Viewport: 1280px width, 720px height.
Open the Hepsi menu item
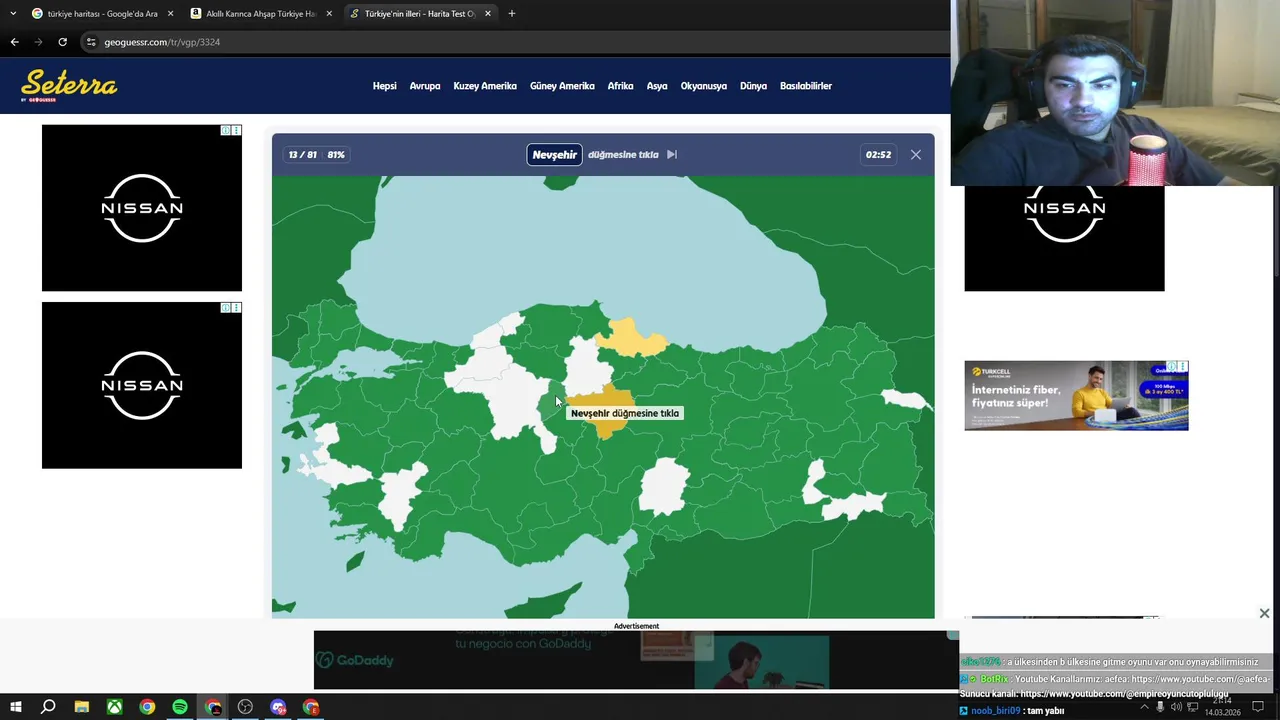(x=385, y=86)
